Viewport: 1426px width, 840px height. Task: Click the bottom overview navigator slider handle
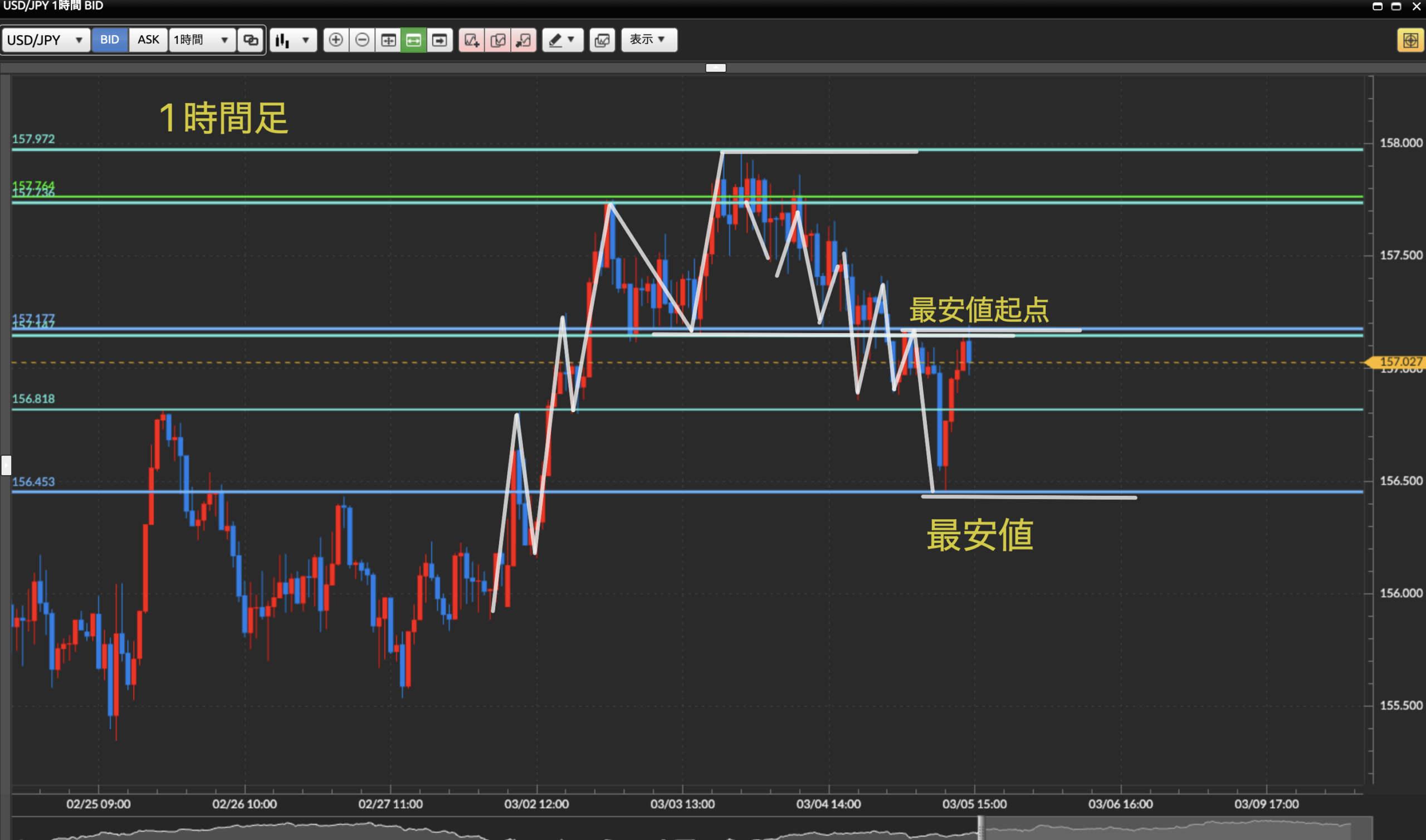click(x=981, y=828)
